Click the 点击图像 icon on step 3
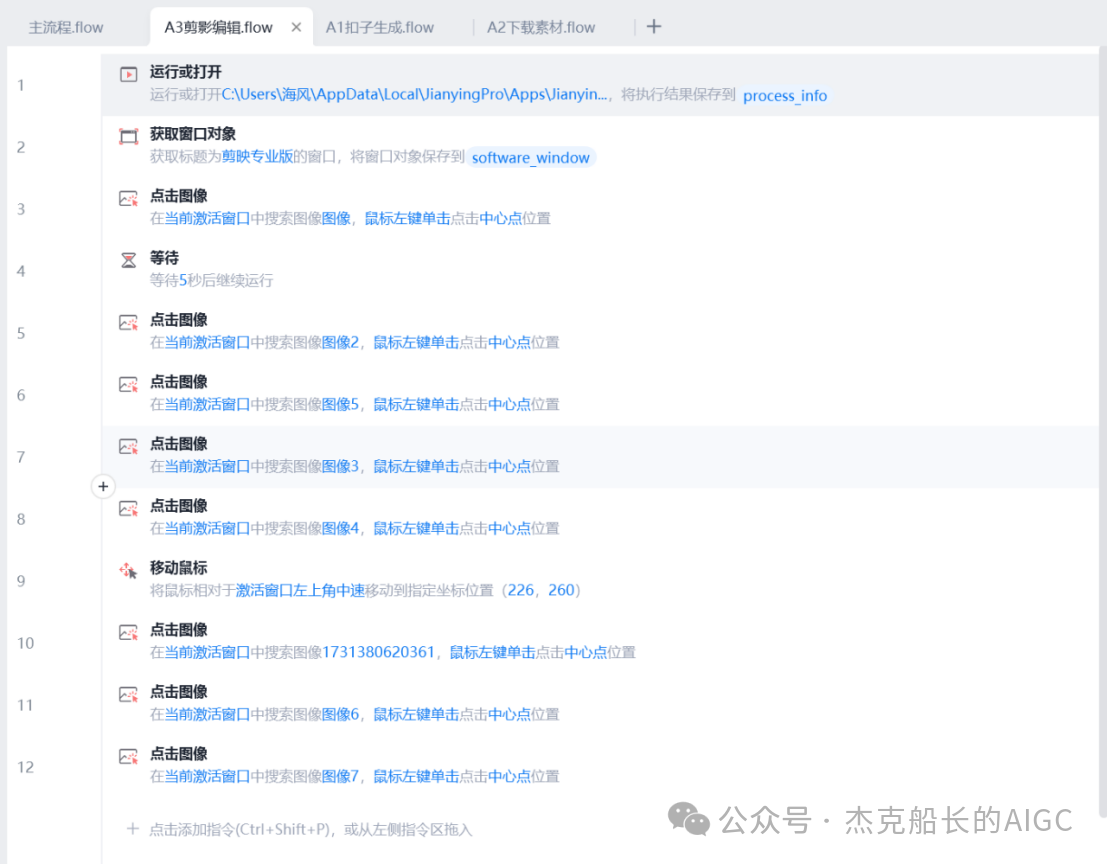 point(127,197)
